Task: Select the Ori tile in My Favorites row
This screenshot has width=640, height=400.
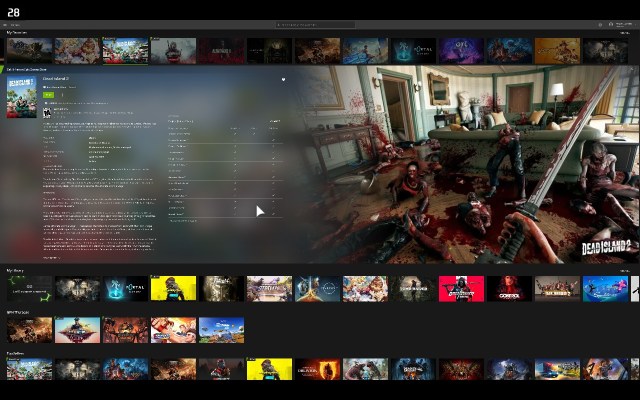Action: [461, 51]
